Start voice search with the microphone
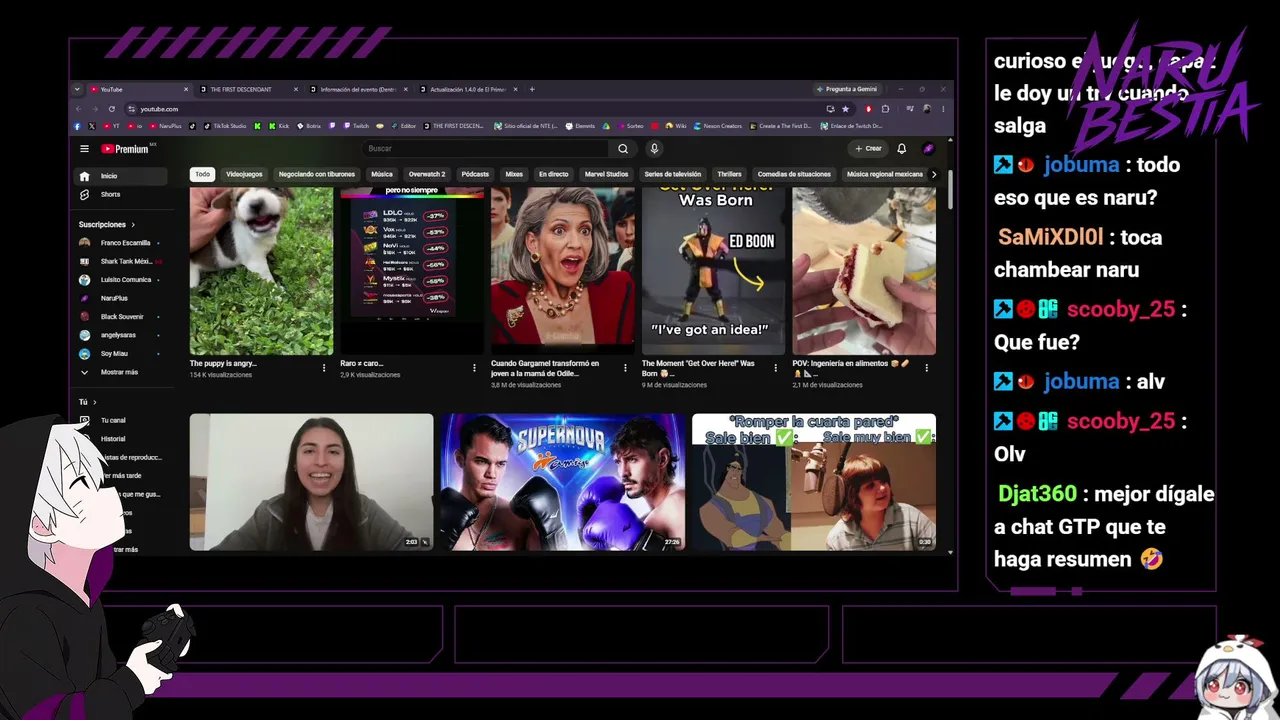 pos(654,149)
